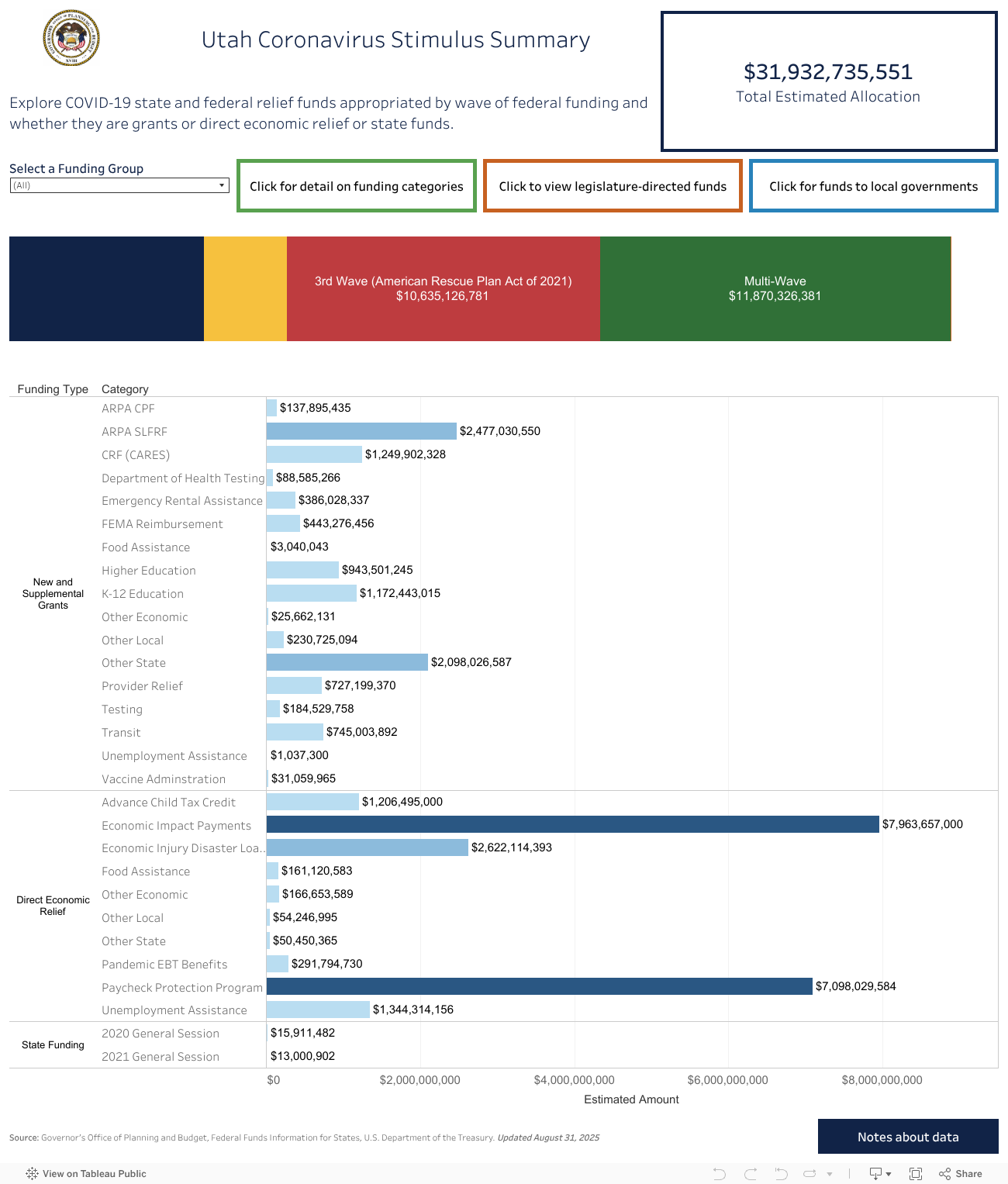Click State Funding type header
The image size is (1008, 1184).
tap(53, 1045)
